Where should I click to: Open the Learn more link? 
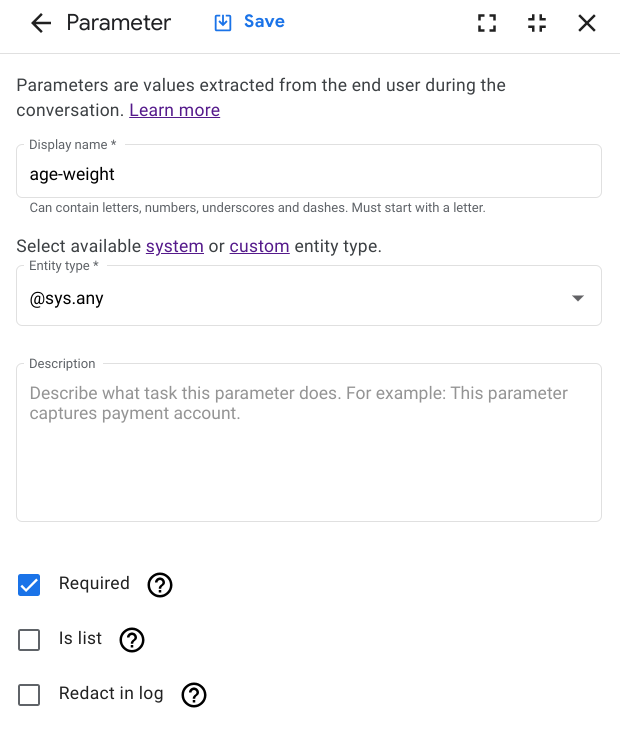[174, 110]
